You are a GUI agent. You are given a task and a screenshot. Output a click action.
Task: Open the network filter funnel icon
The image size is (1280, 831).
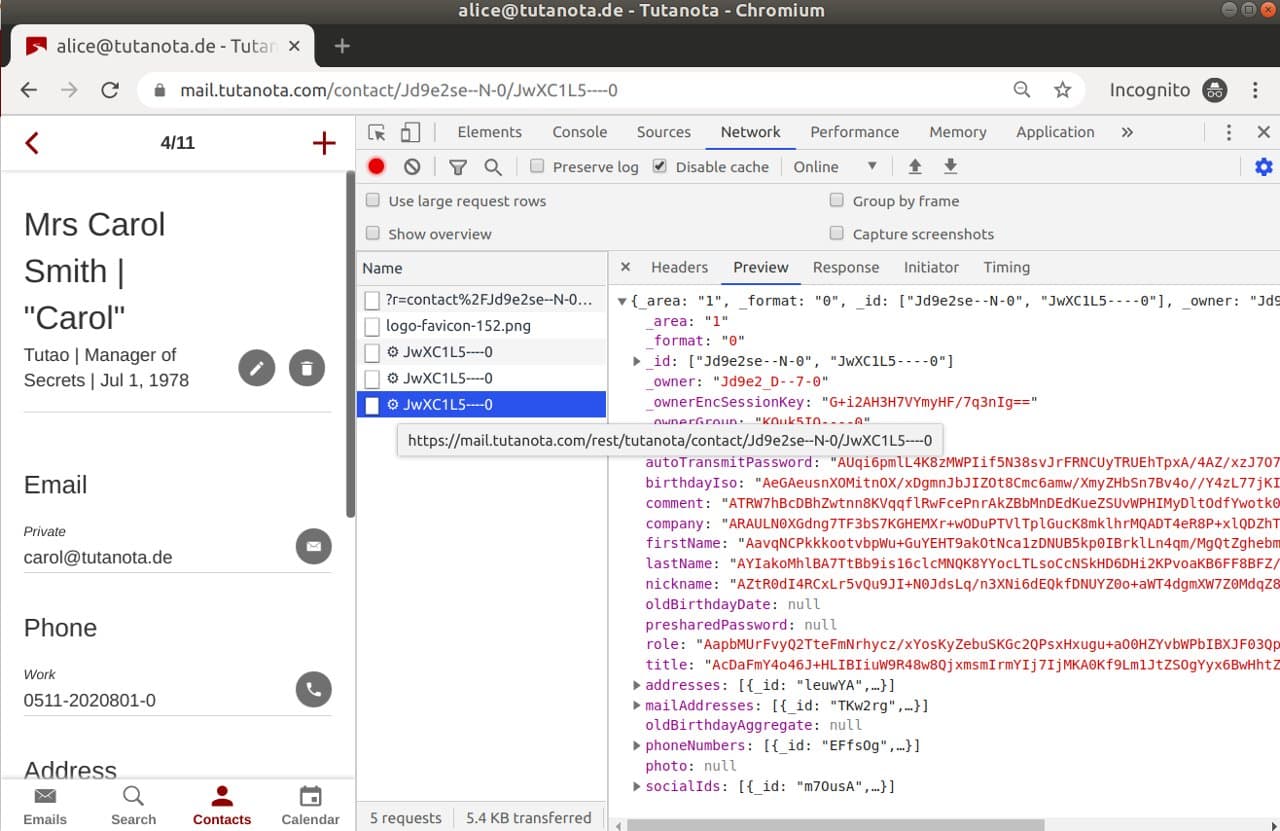click(457, 167)
